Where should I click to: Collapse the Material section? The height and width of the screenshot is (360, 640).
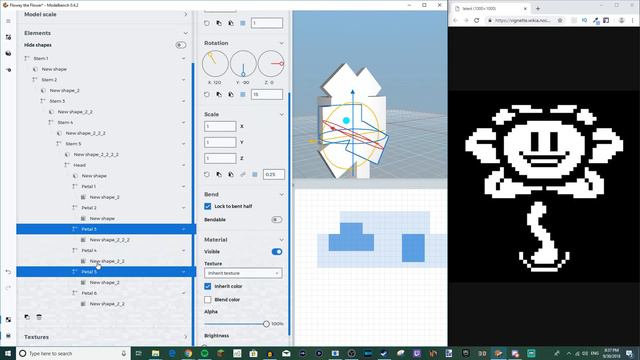pyautogui.click(x=281, y=240)
